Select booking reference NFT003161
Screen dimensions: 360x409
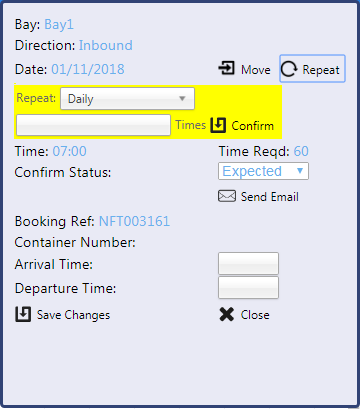(x=134, y=221)
